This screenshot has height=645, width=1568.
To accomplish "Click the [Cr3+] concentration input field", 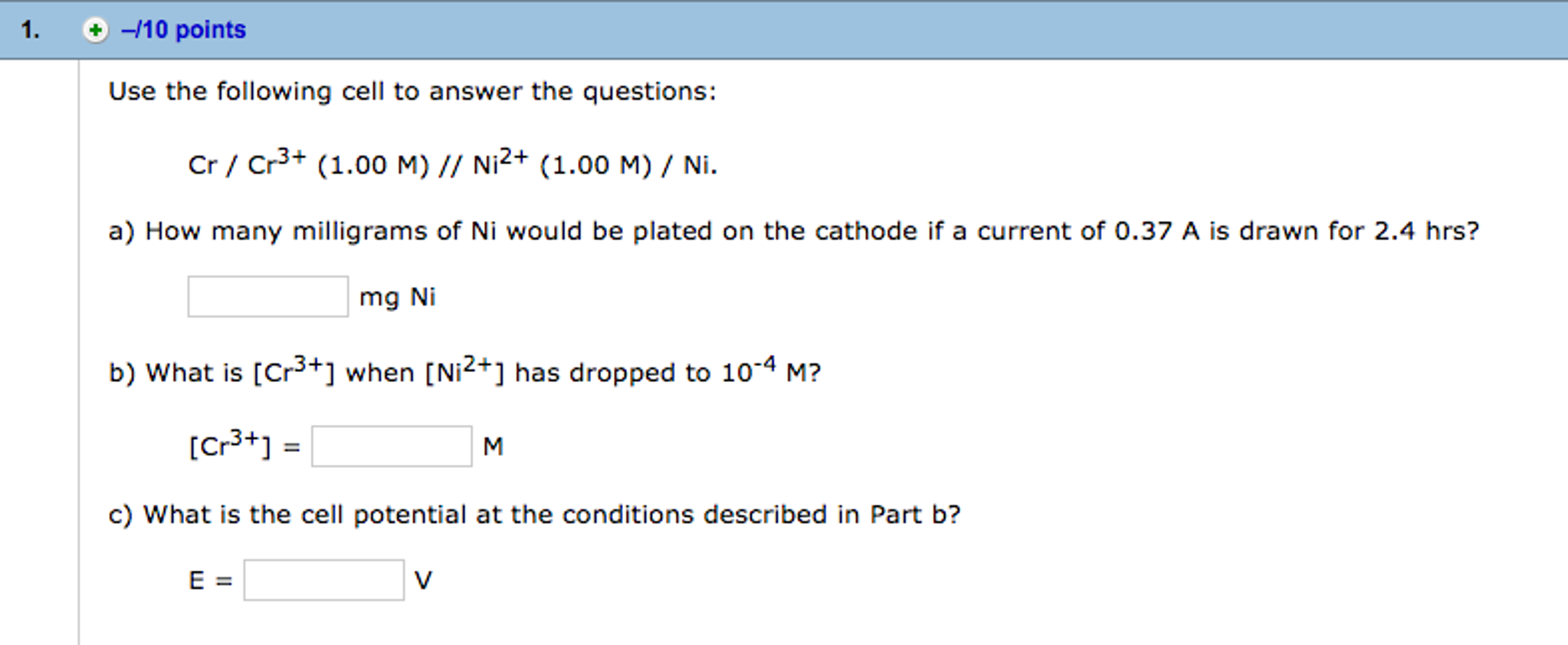I will pos(391,446).
